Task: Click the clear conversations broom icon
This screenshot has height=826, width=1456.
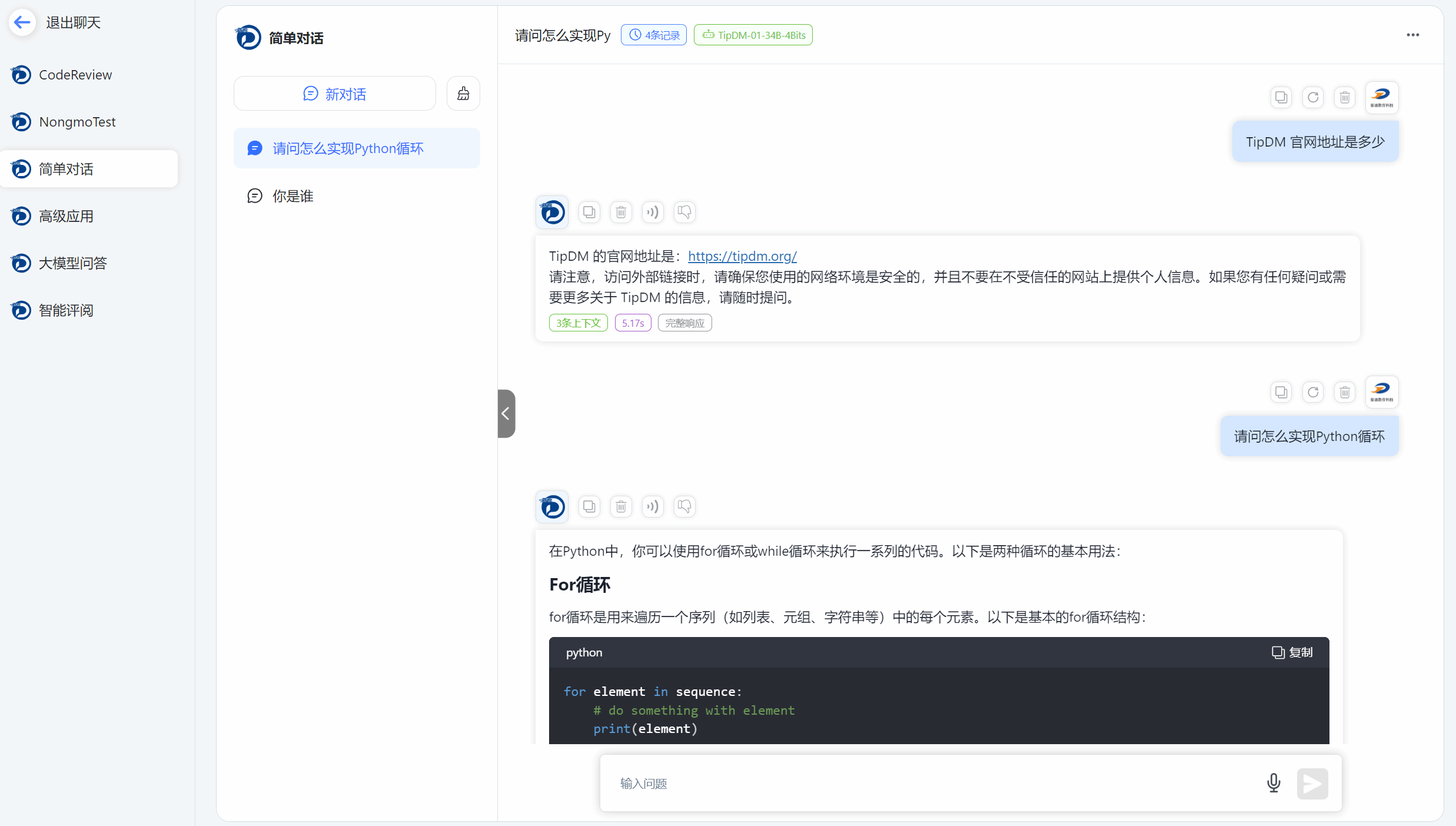Action: pos(463,94)
